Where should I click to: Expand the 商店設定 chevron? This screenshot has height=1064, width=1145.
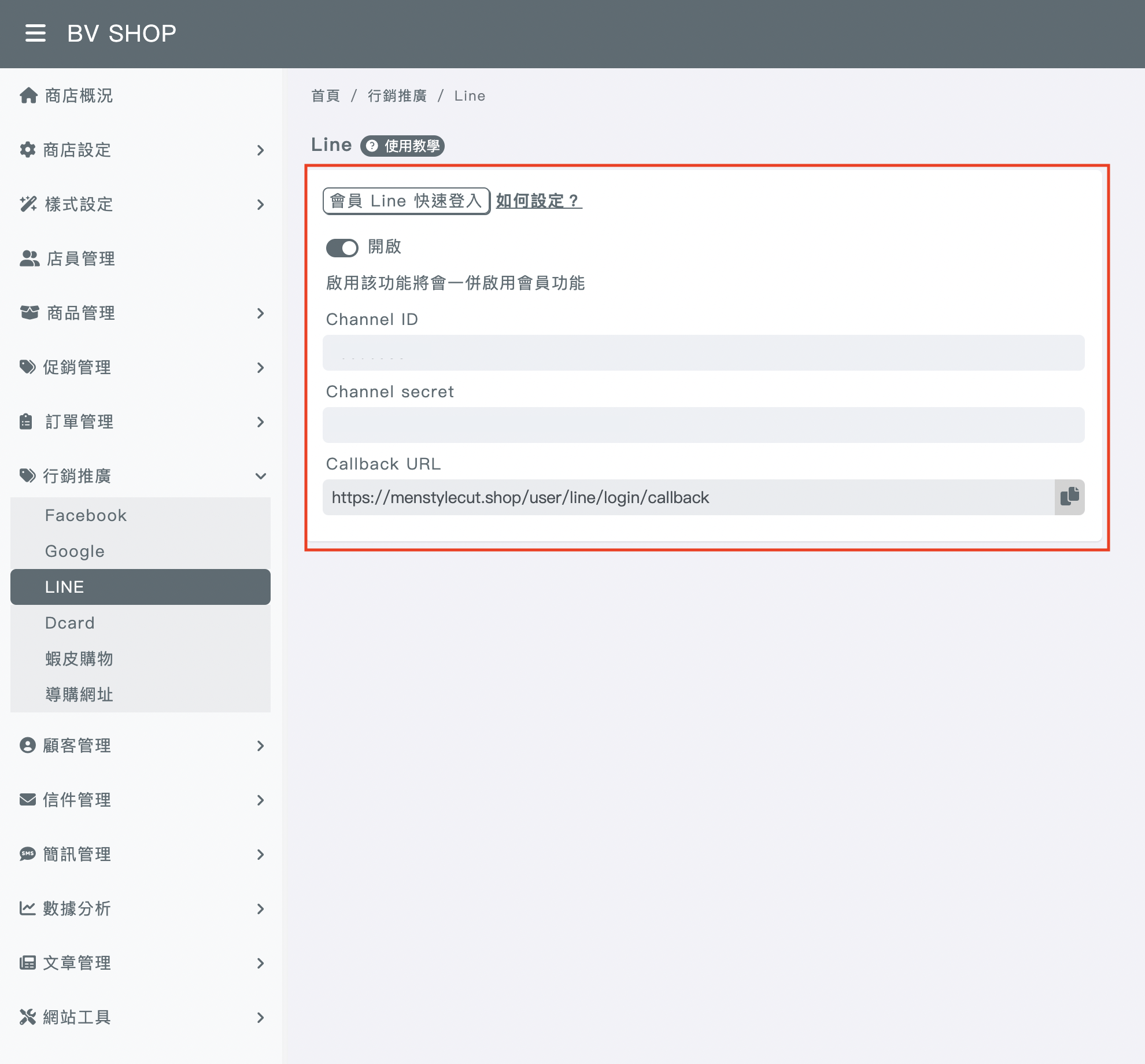(260, 150)
